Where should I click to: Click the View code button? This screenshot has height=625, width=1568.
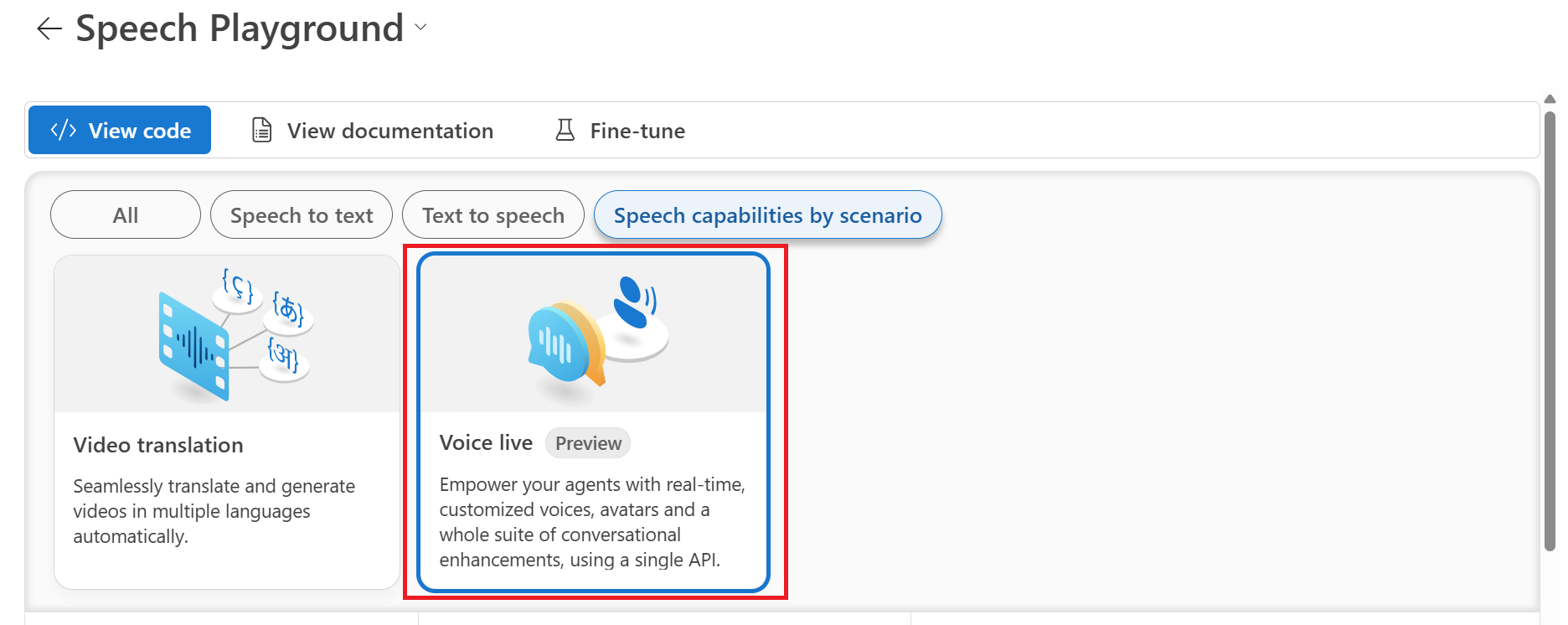(x=120, y=130)
